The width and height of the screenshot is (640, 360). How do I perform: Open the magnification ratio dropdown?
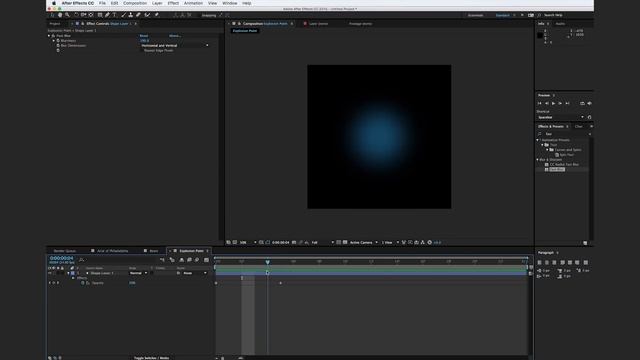coord(248,242)
